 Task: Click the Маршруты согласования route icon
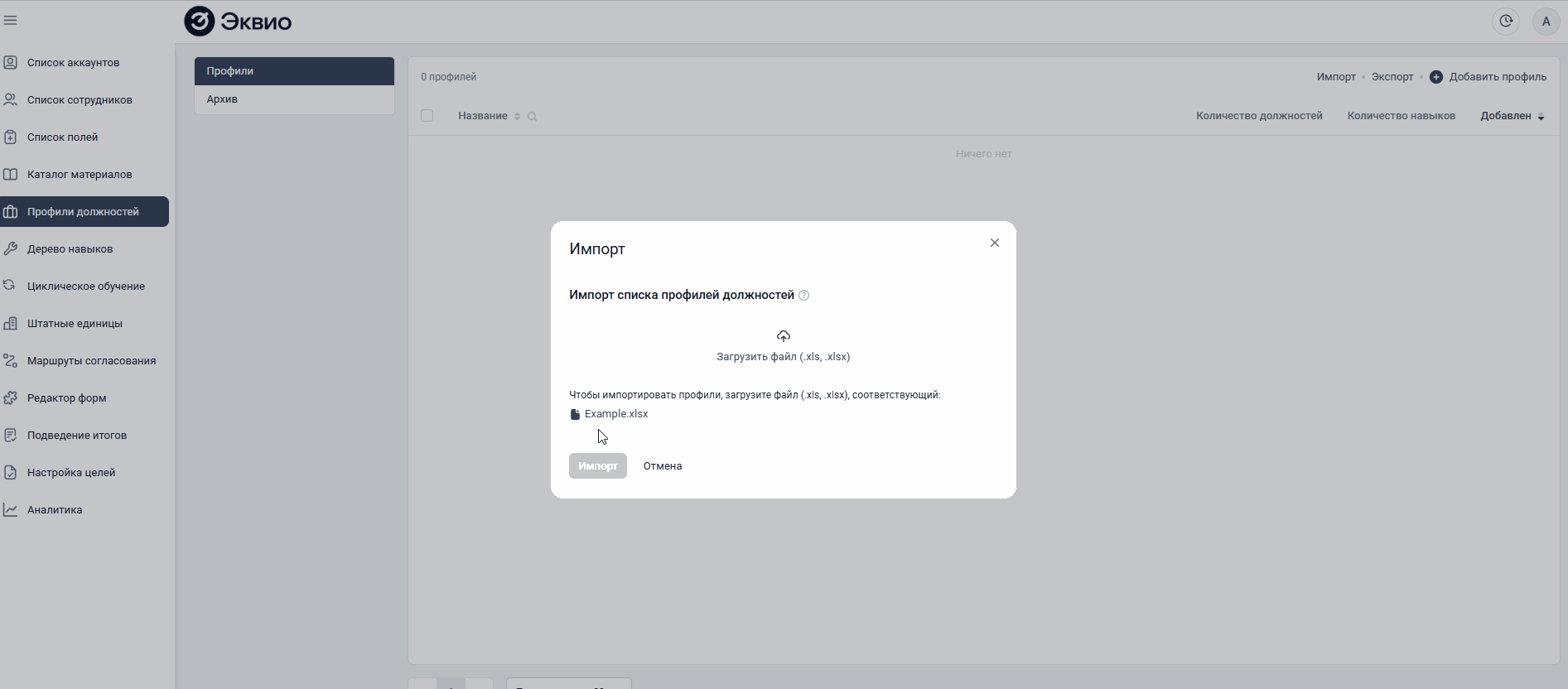11,360
